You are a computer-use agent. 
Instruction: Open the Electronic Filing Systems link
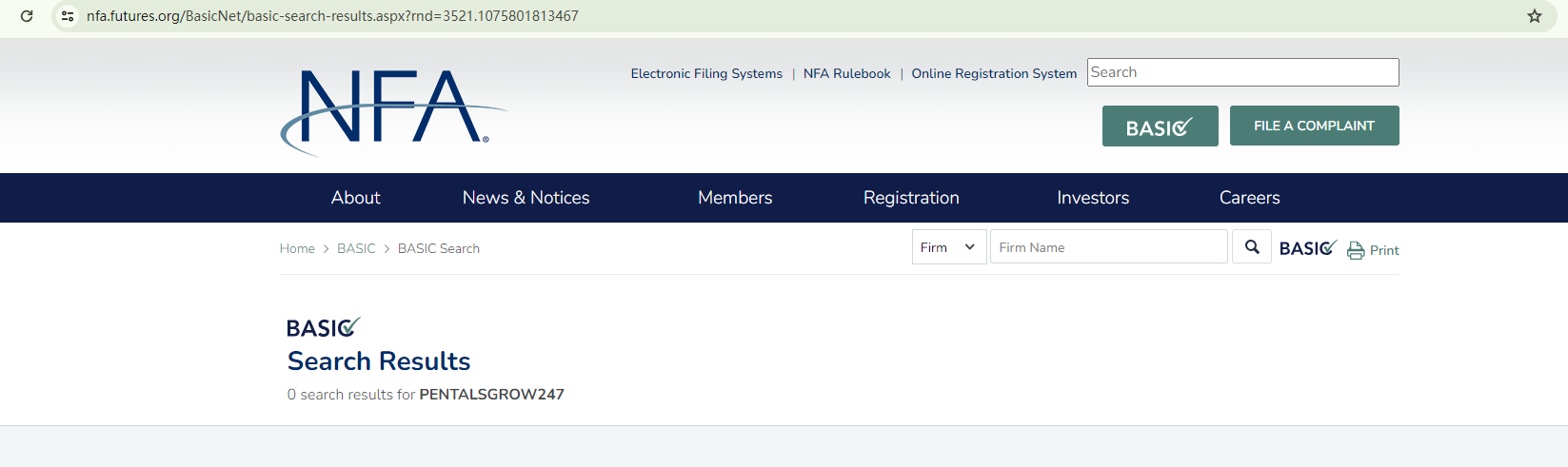[x=706, y=73]
